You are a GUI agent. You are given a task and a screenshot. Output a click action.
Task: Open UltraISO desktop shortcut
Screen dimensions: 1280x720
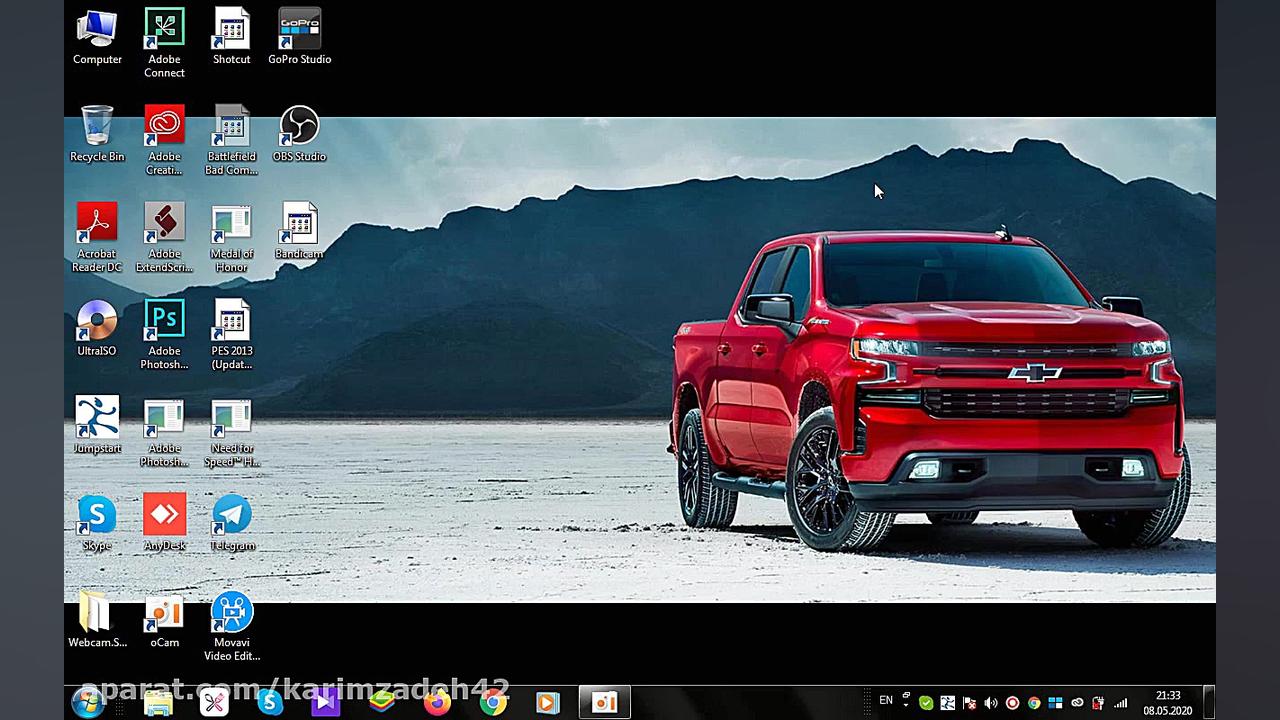97,329
